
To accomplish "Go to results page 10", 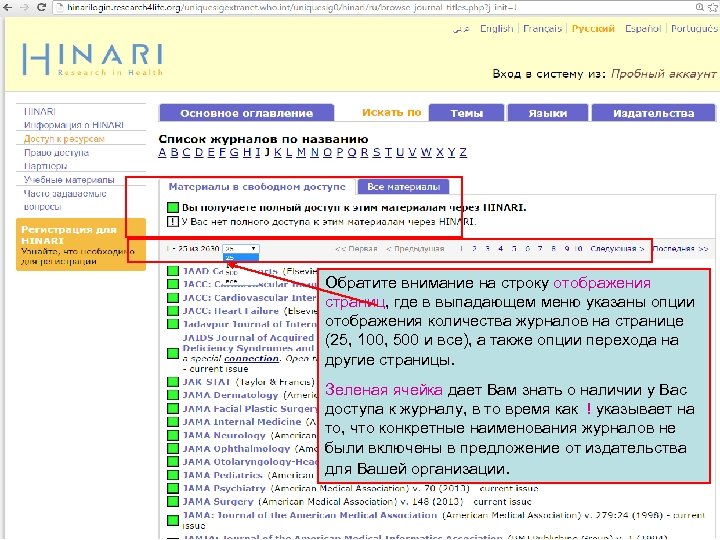I will pyautogui.click(x=579, y=248).
